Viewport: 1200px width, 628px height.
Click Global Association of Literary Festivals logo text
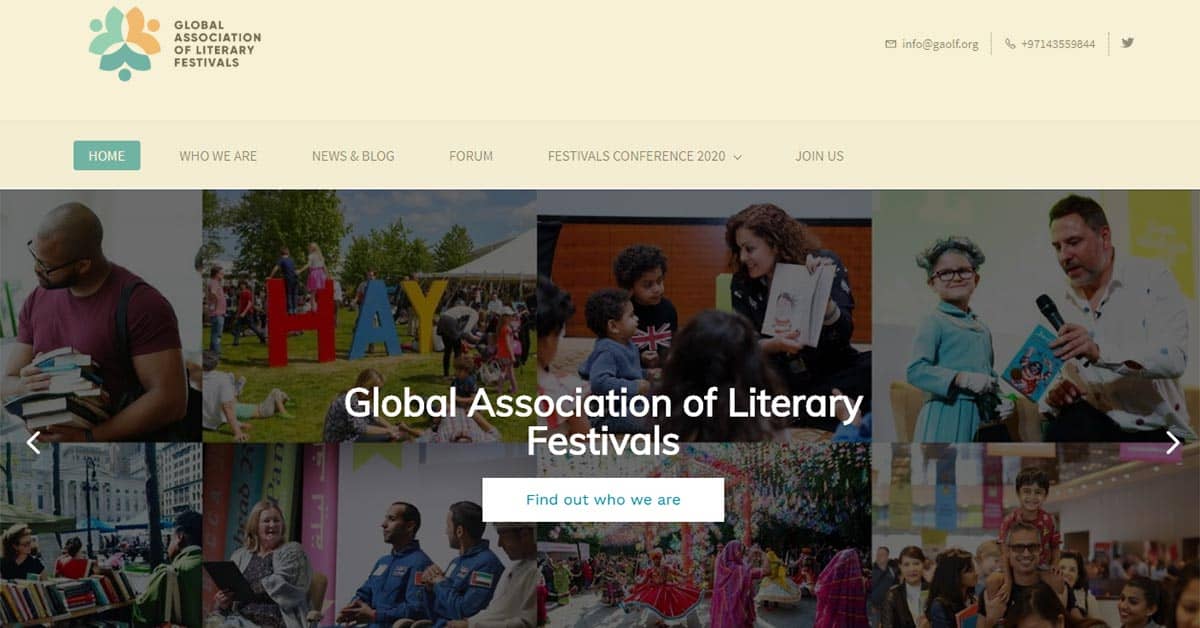217,44
